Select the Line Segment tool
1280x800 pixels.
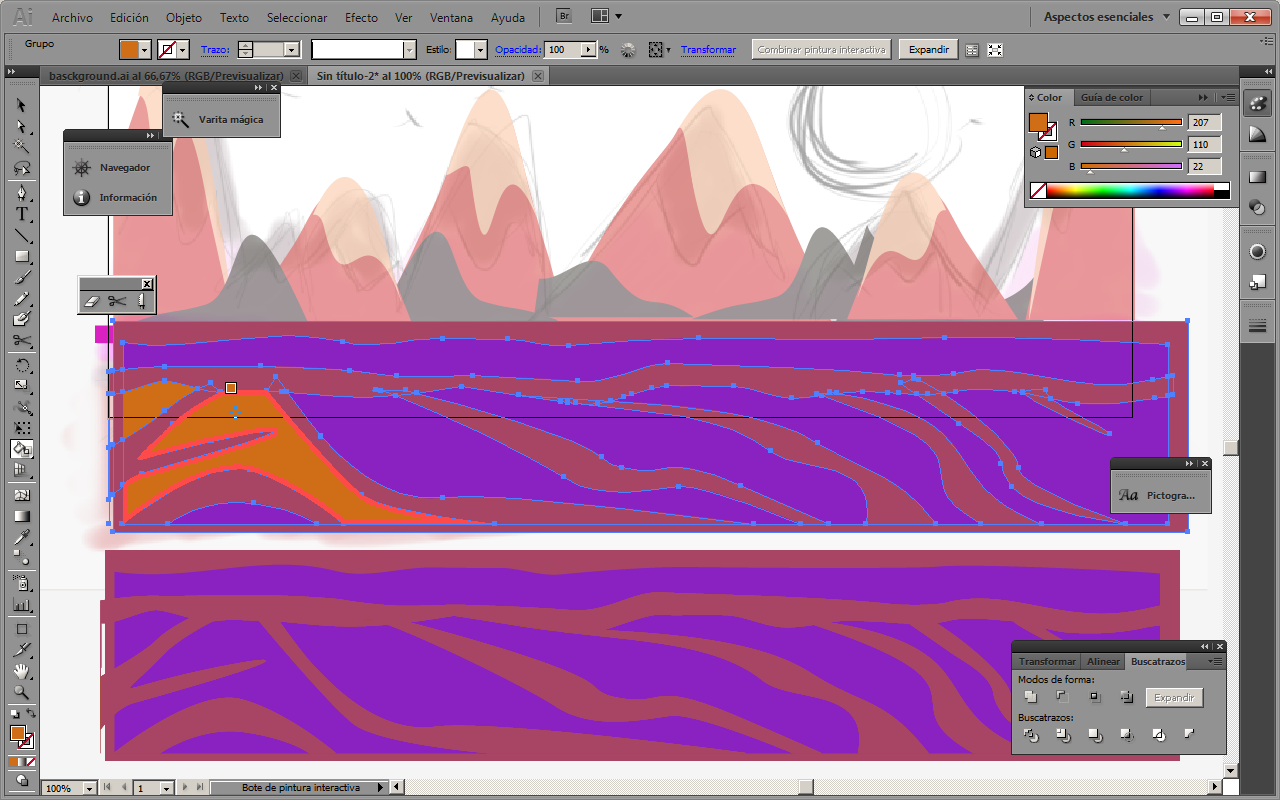click(21, 235)
